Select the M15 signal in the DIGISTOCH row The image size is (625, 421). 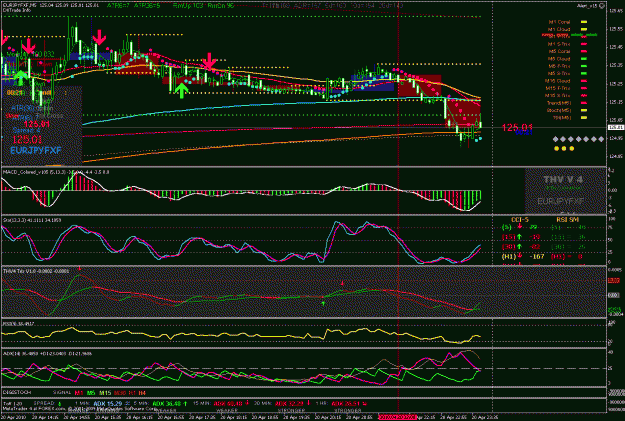105,393
